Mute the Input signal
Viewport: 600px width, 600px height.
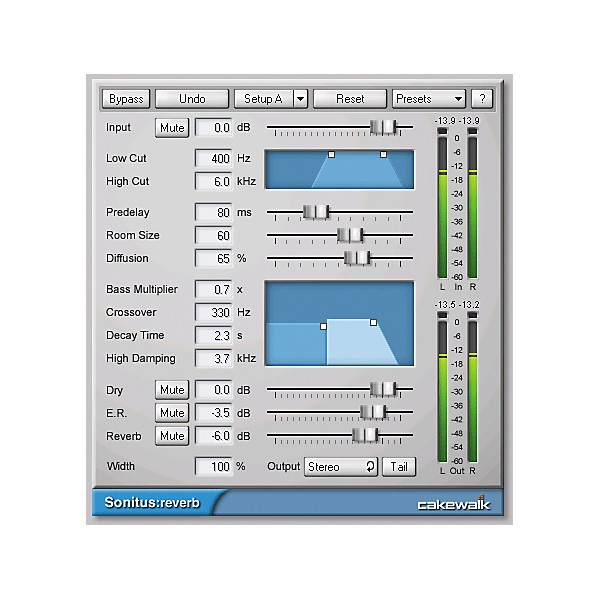point(172,128)
